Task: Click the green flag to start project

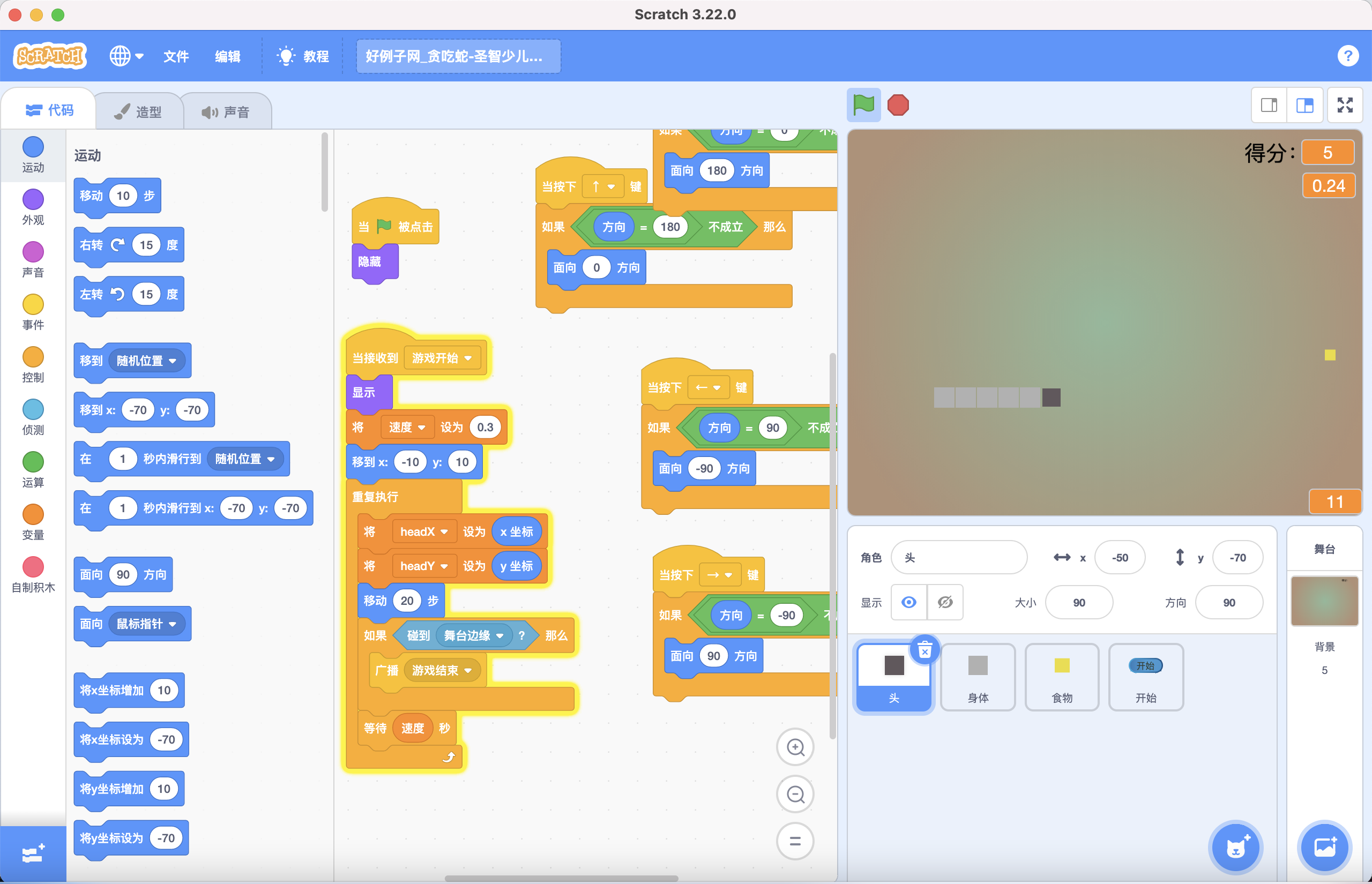Action: 863,105
